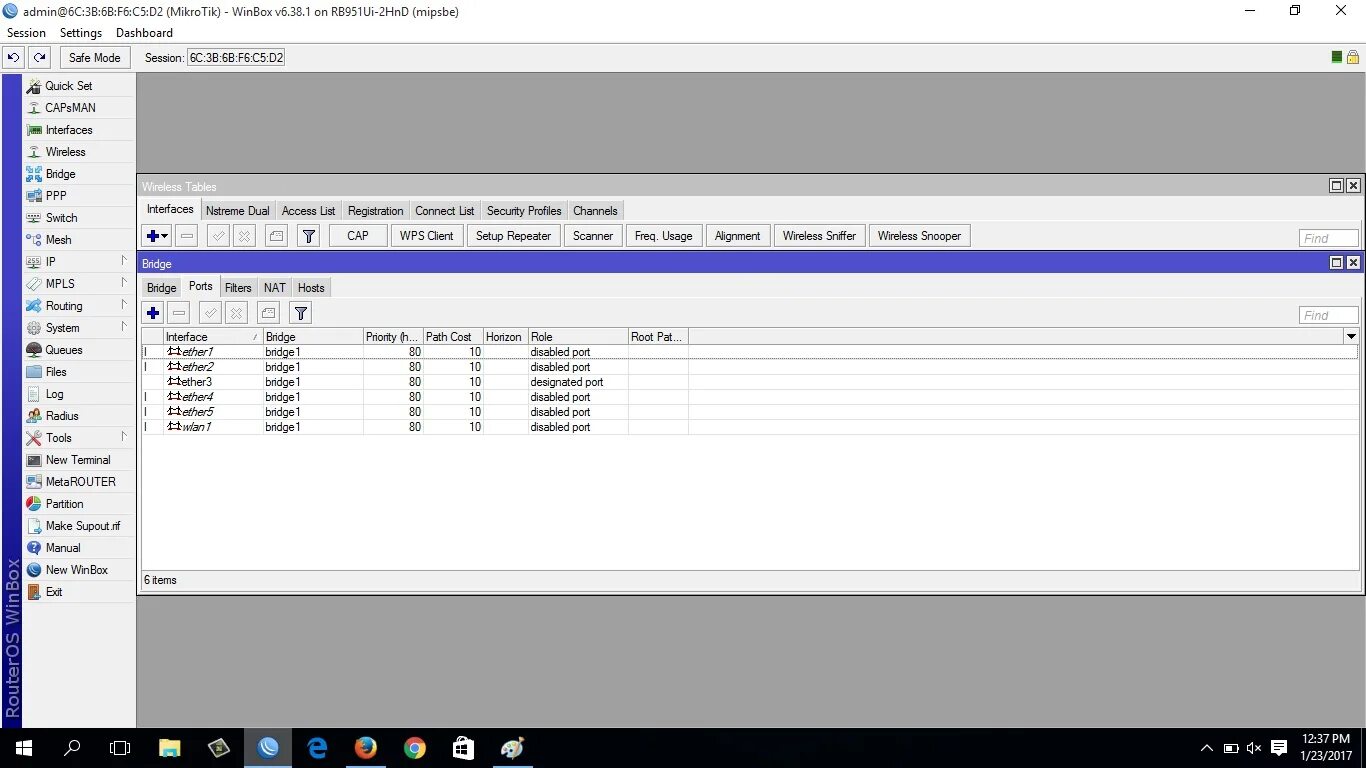Open New Terminal from sidebar
Image resolution: width=1366 pixels, height=768 pixels.
coord(79,460)
